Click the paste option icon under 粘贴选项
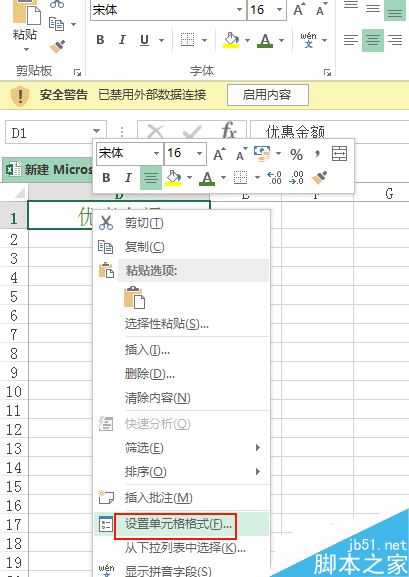Image resolution: width=409 pixels, height=577 pixels. pos(134,297)
